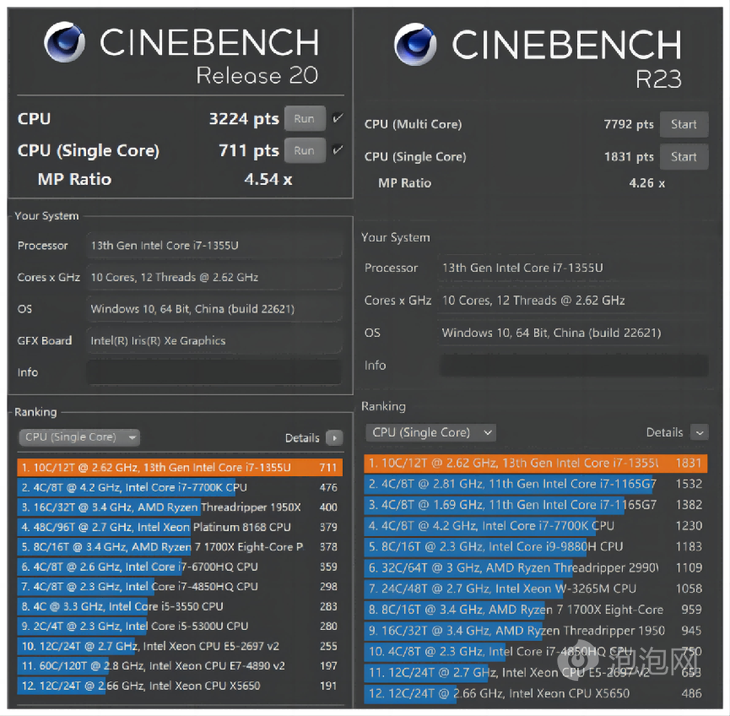Click the R20 CPU score 3224 pts
The height and width of the screenshot is (716, 730).
244,119
